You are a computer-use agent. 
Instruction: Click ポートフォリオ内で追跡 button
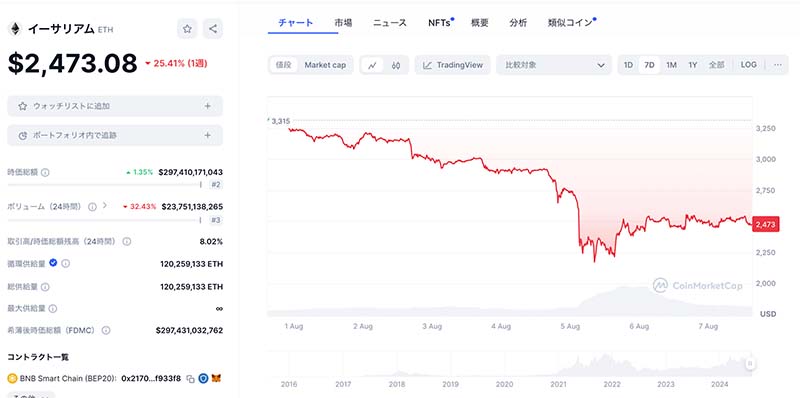(115, 135)
